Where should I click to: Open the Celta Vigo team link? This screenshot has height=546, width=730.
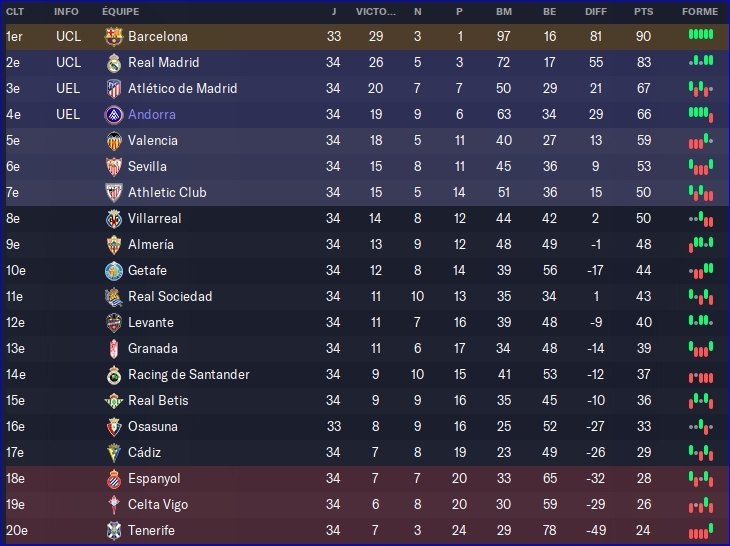[158, 504]
